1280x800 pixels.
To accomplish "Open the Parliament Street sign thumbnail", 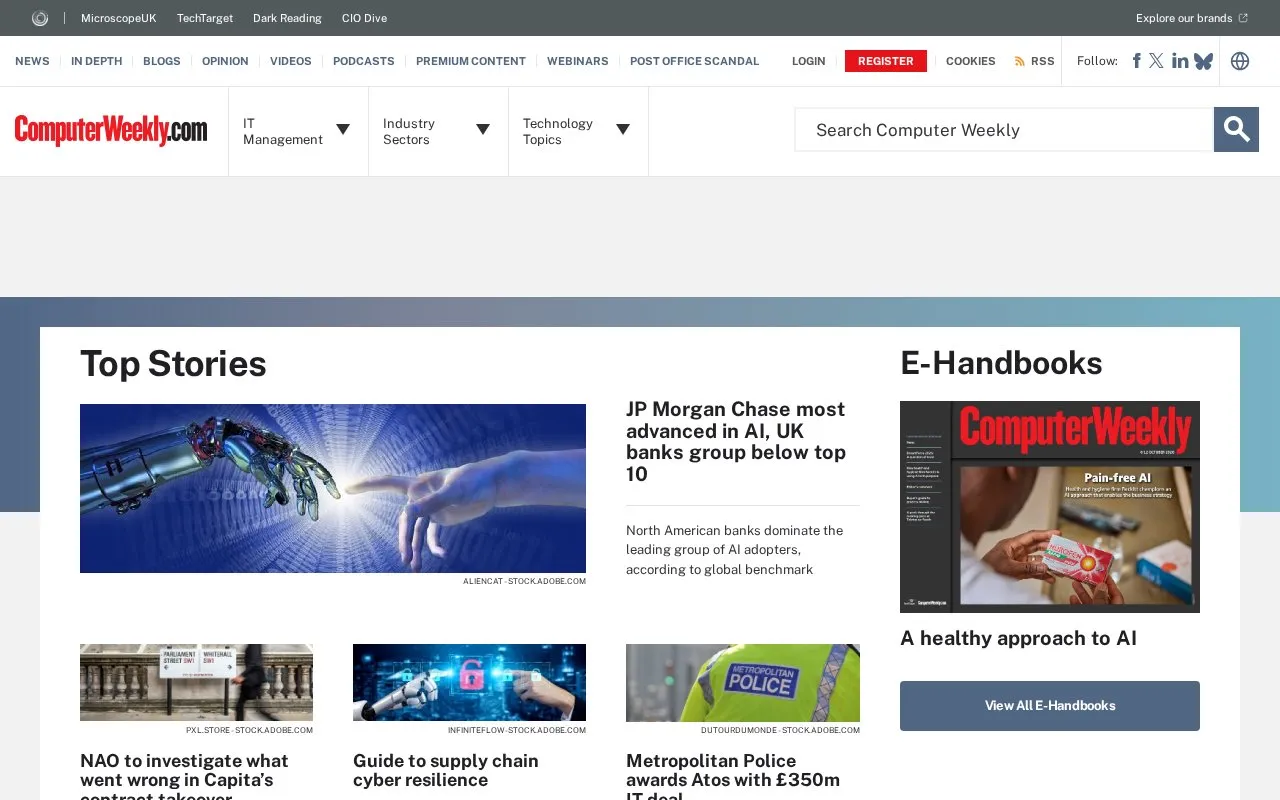I will click(196, 683).
